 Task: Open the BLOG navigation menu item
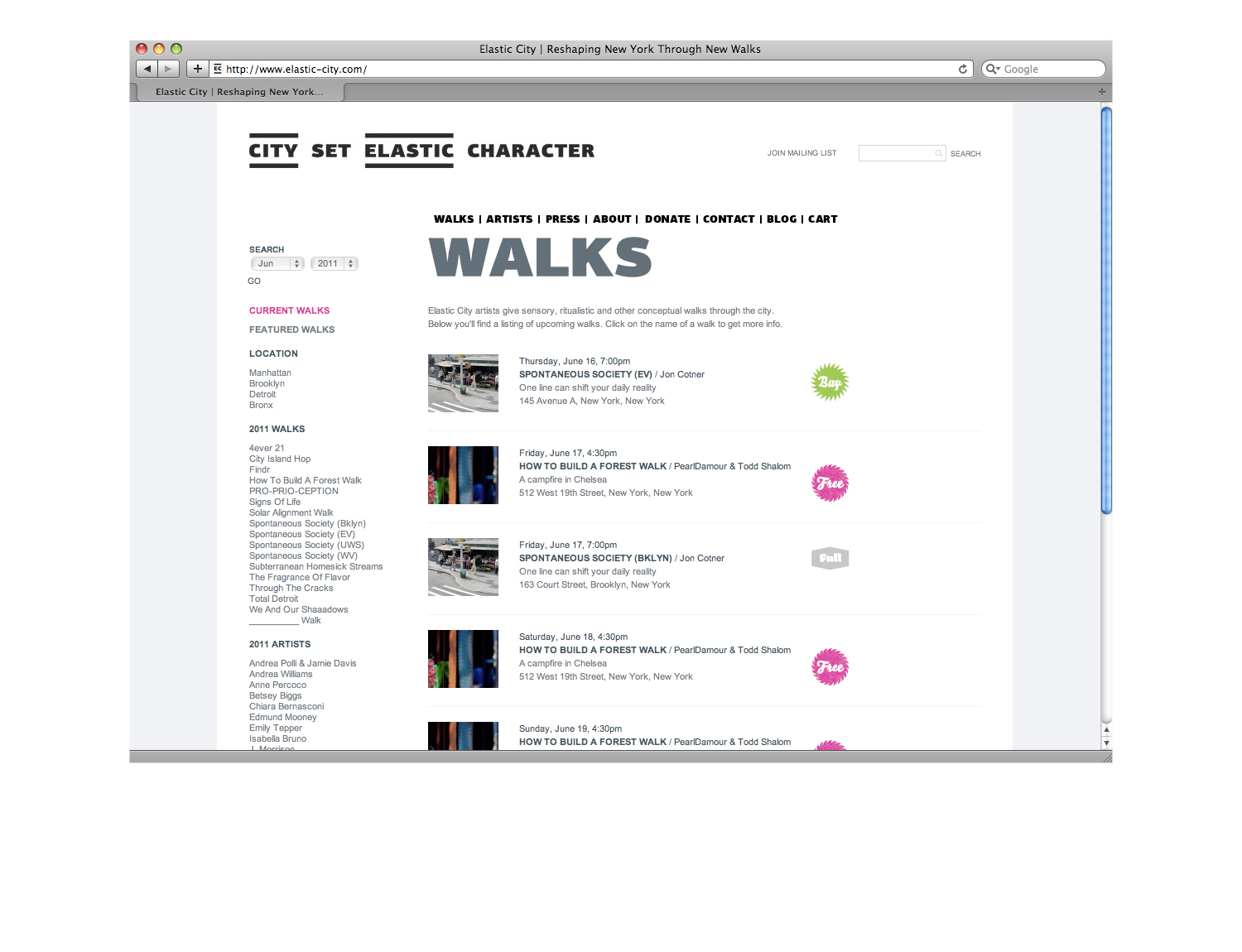782,219
